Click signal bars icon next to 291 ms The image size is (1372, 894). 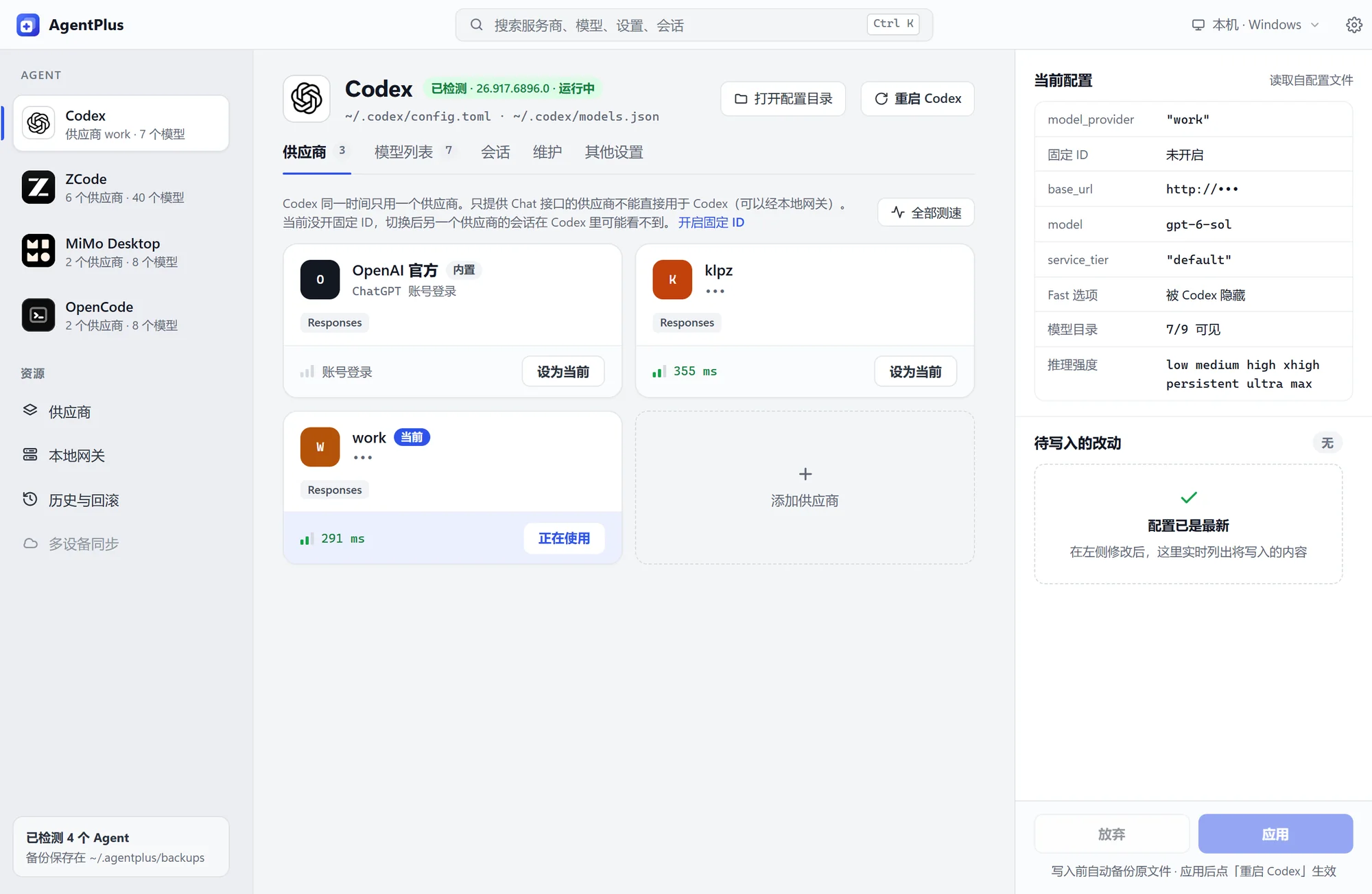coord(307,539)
